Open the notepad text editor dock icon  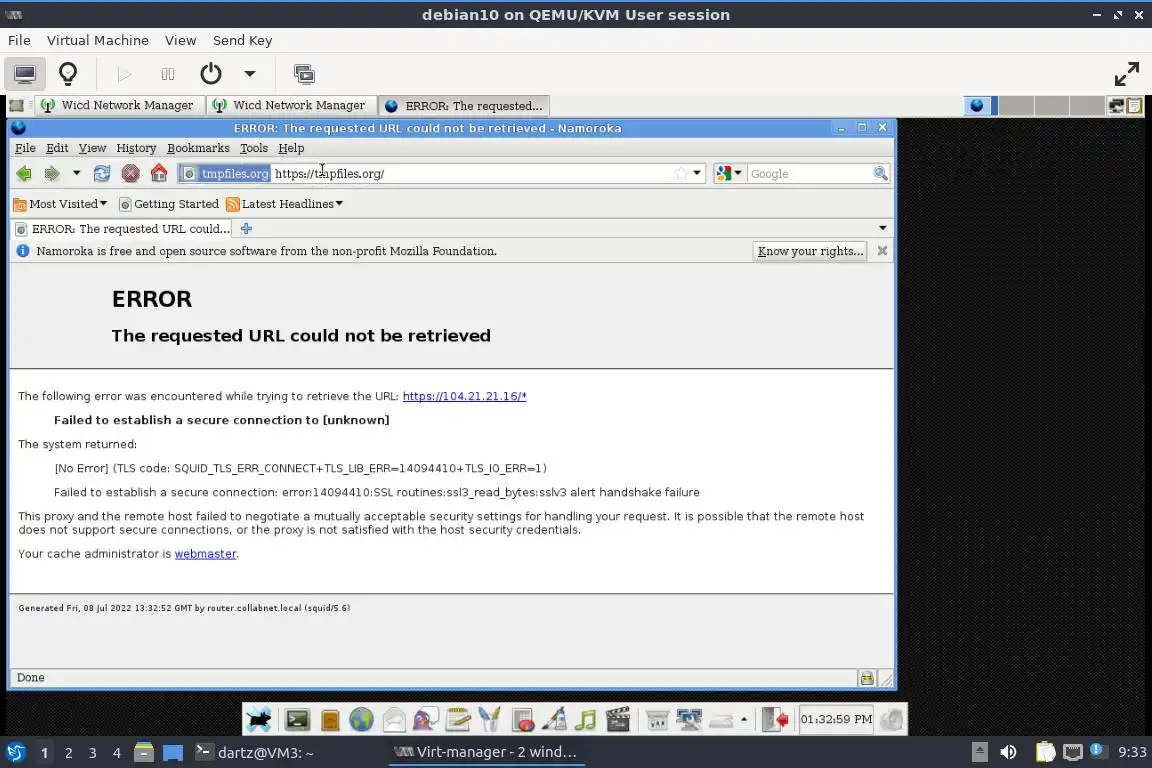tap(458, 719)
